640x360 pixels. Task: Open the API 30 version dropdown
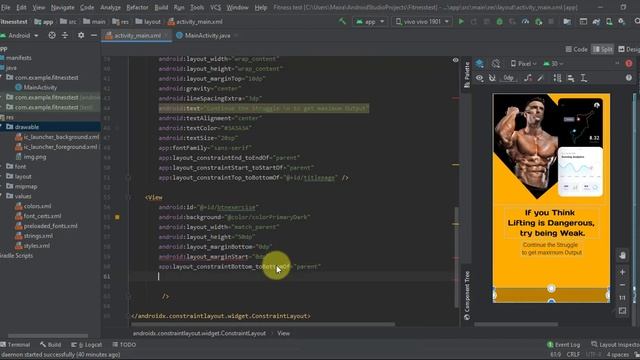click(x=553, y=64)
